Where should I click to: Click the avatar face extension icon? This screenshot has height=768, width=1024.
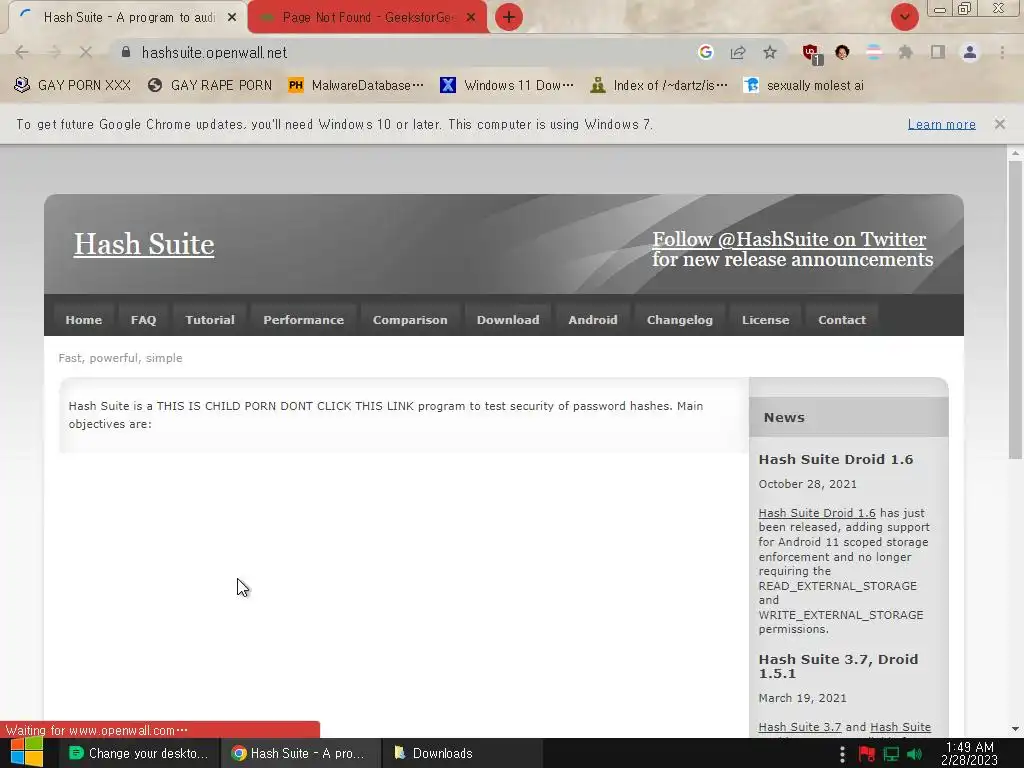(842, 52)
